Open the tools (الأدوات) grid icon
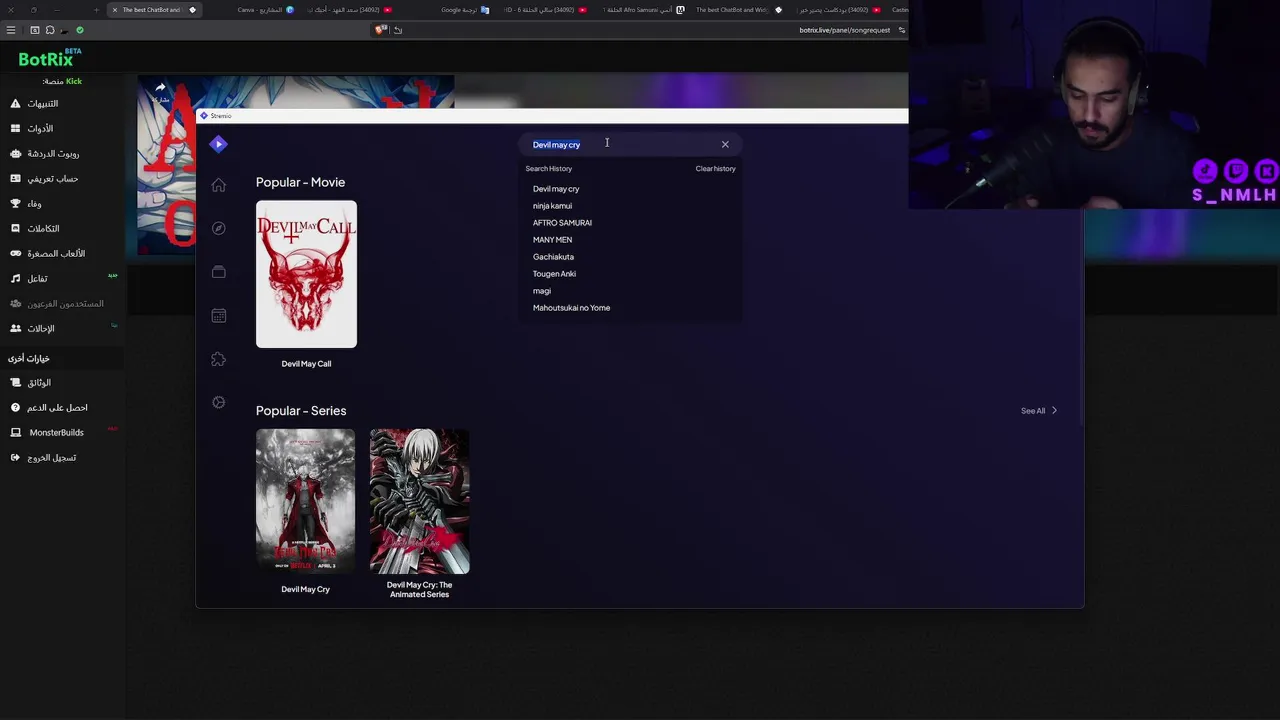Viewport: 1280px width, 720px height. click(x=15, y=128)
